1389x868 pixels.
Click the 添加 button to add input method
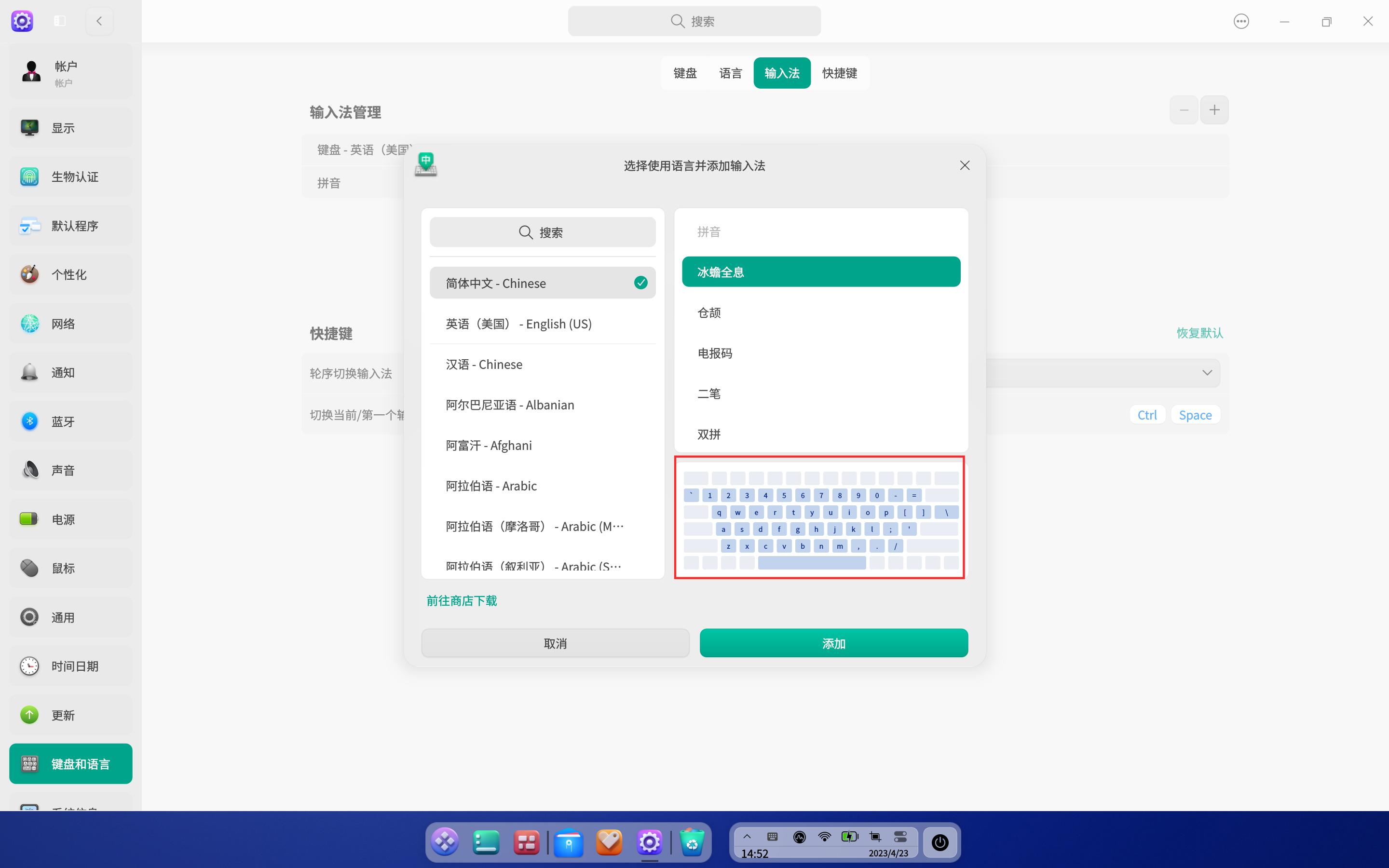point(833,643)
